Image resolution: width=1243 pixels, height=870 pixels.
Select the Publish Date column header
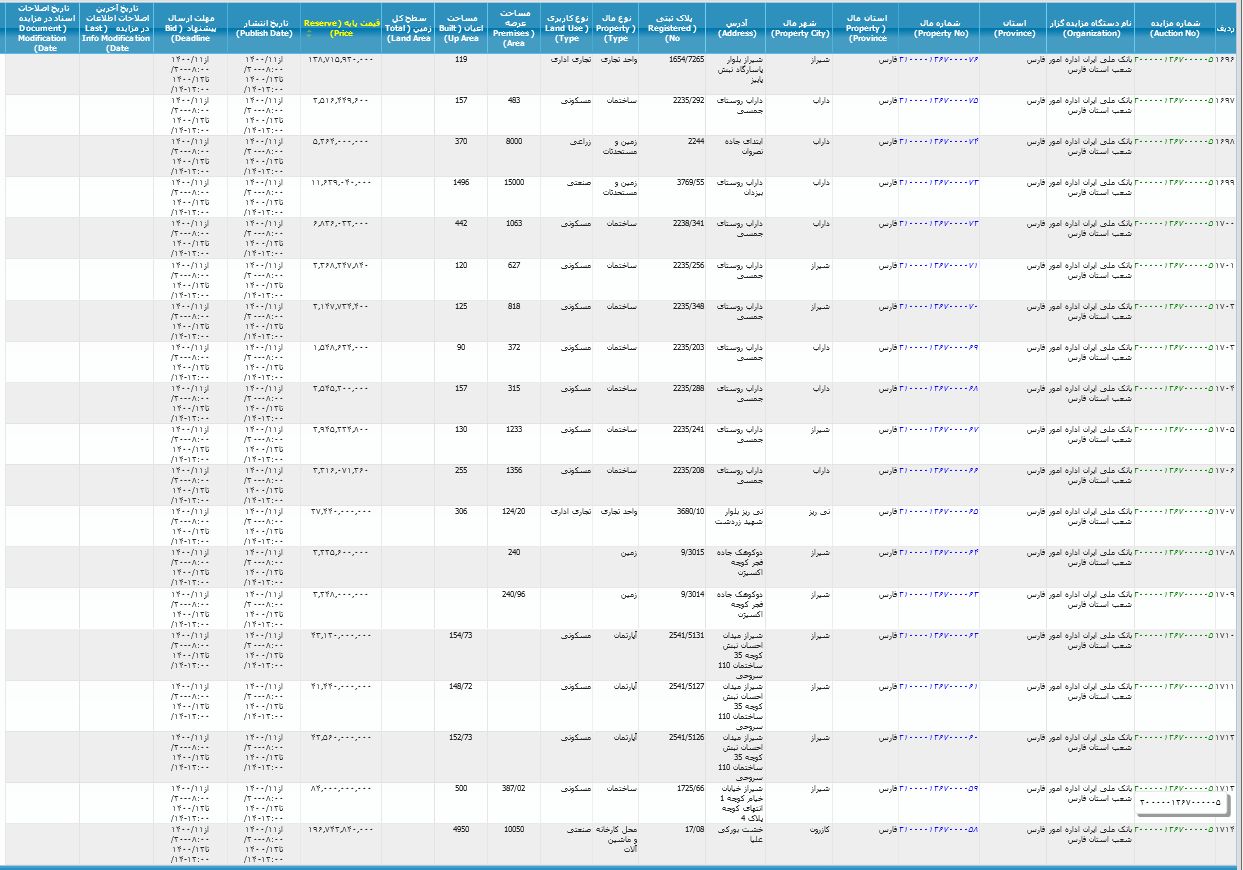click(x=263, y=27)
